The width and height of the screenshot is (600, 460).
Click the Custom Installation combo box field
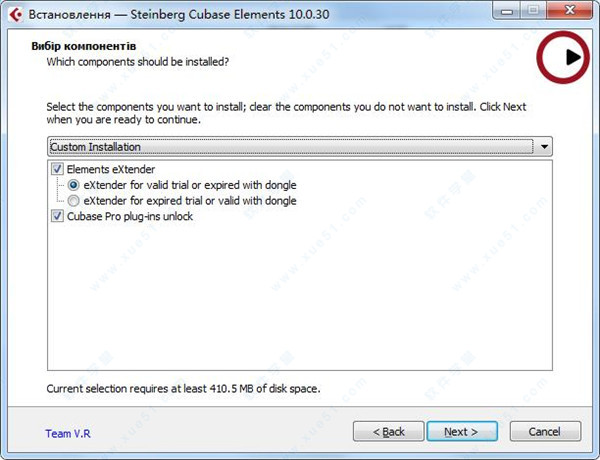click(x=290, y=147)
